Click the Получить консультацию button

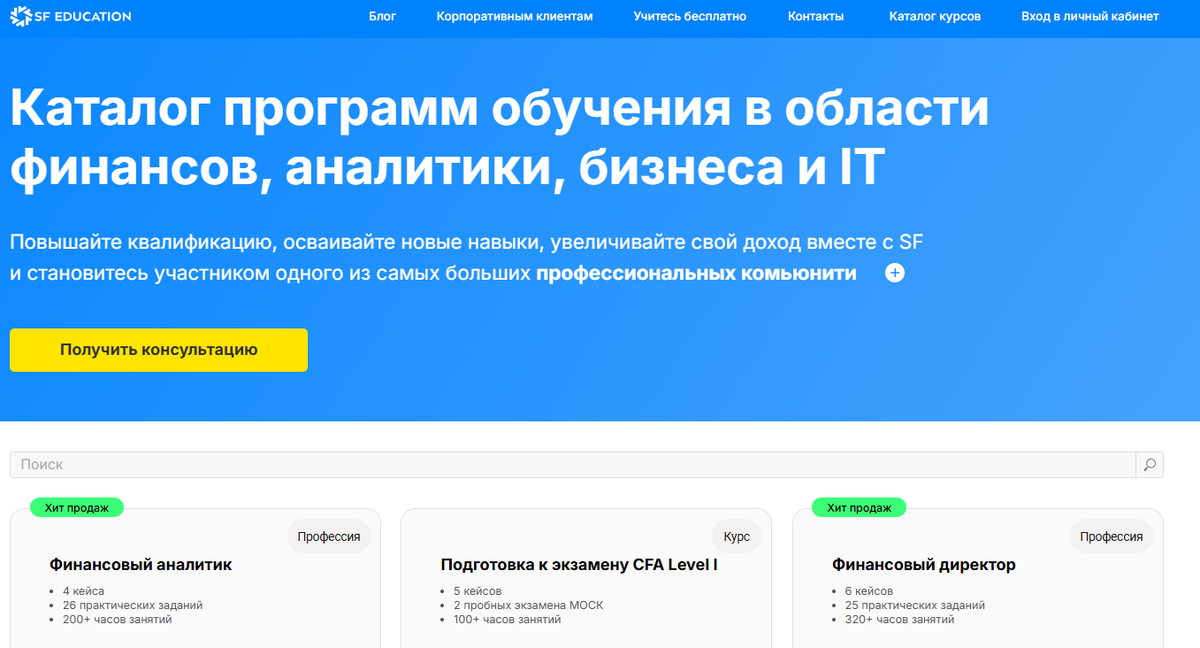tap(159, 350)
